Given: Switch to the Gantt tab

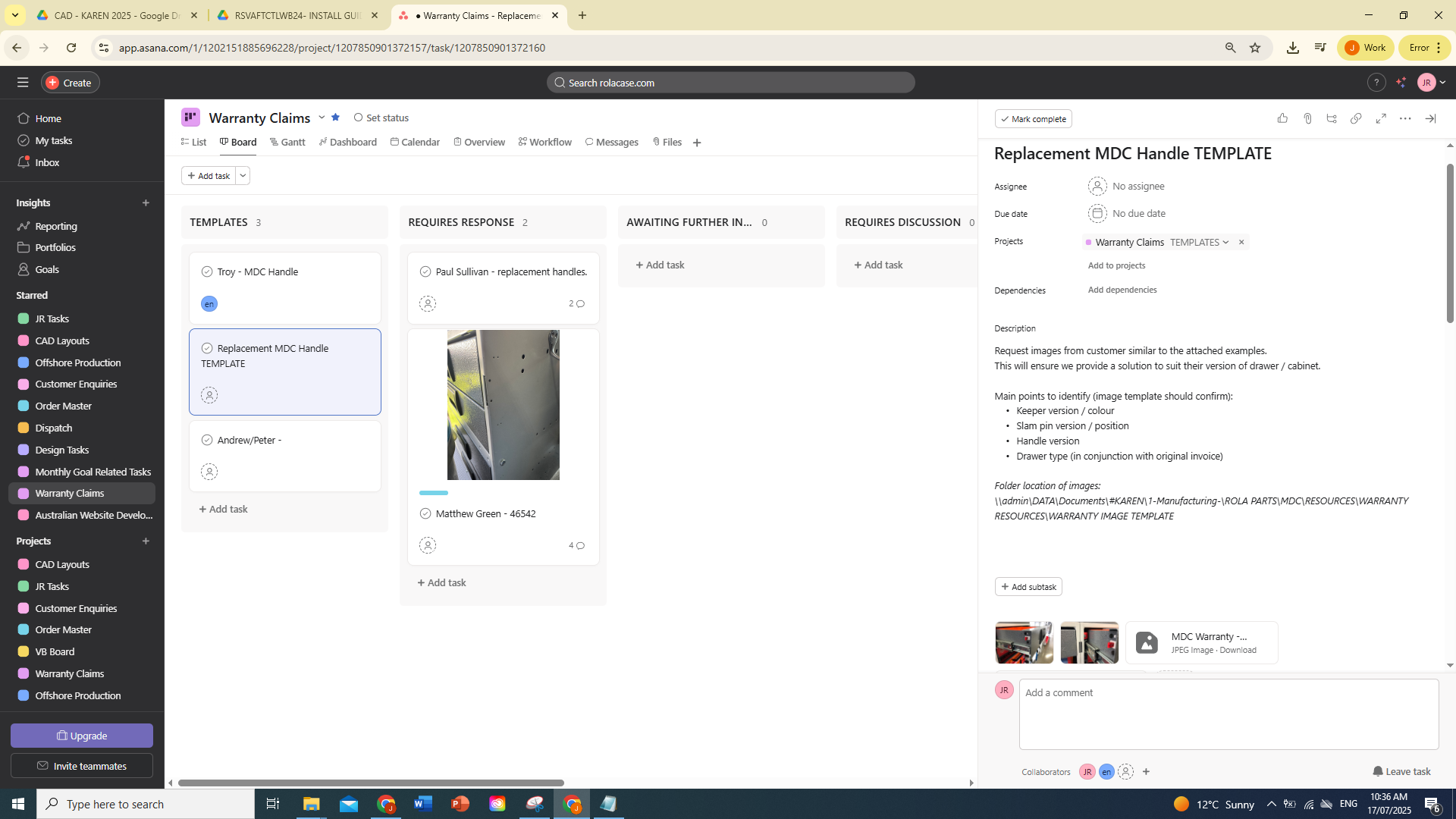Looking at the screenshot, I should click(x=287, y=142).
